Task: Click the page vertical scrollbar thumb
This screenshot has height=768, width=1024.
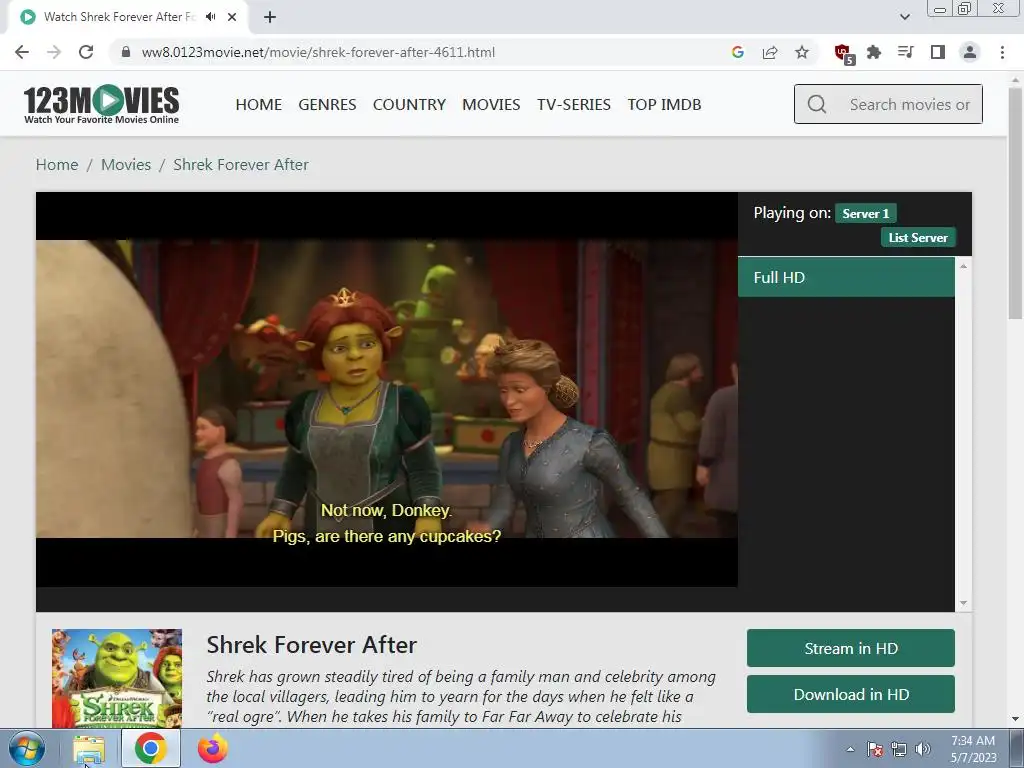Action: tap(1014, 202)
